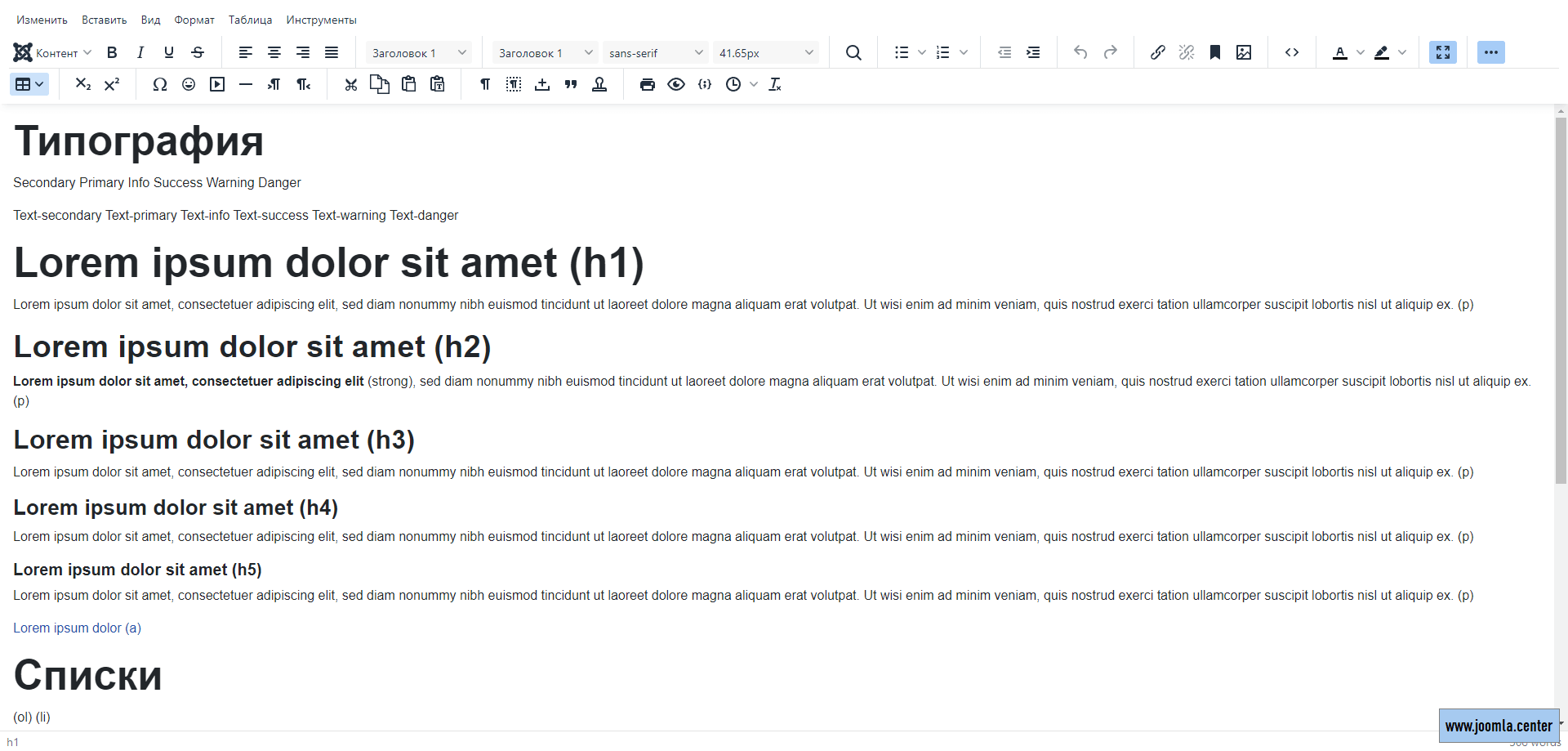Click the insert image icon

point(1244,52)
